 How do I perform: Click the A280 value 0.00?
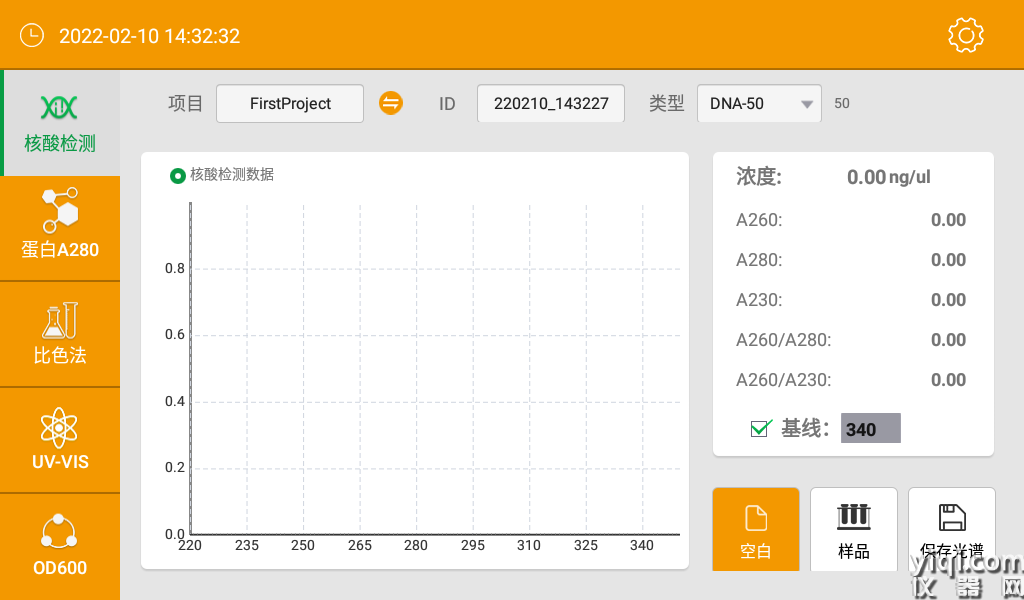948,260
